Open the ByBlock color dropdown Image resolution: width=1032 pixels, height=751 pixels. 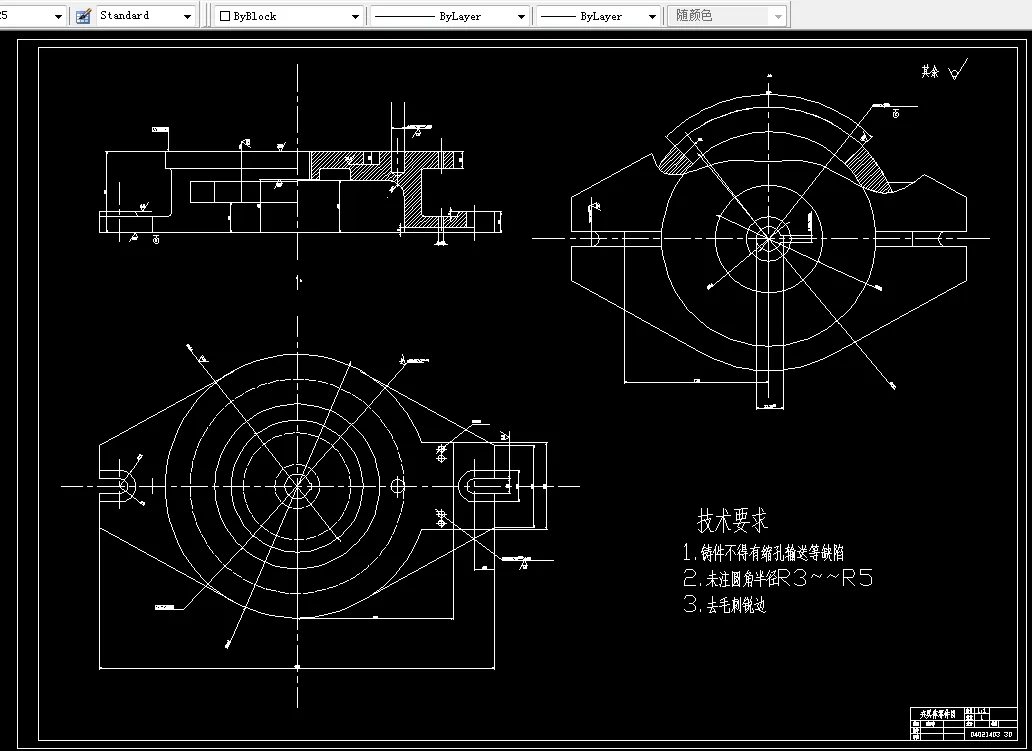click(x=354, y=15)
